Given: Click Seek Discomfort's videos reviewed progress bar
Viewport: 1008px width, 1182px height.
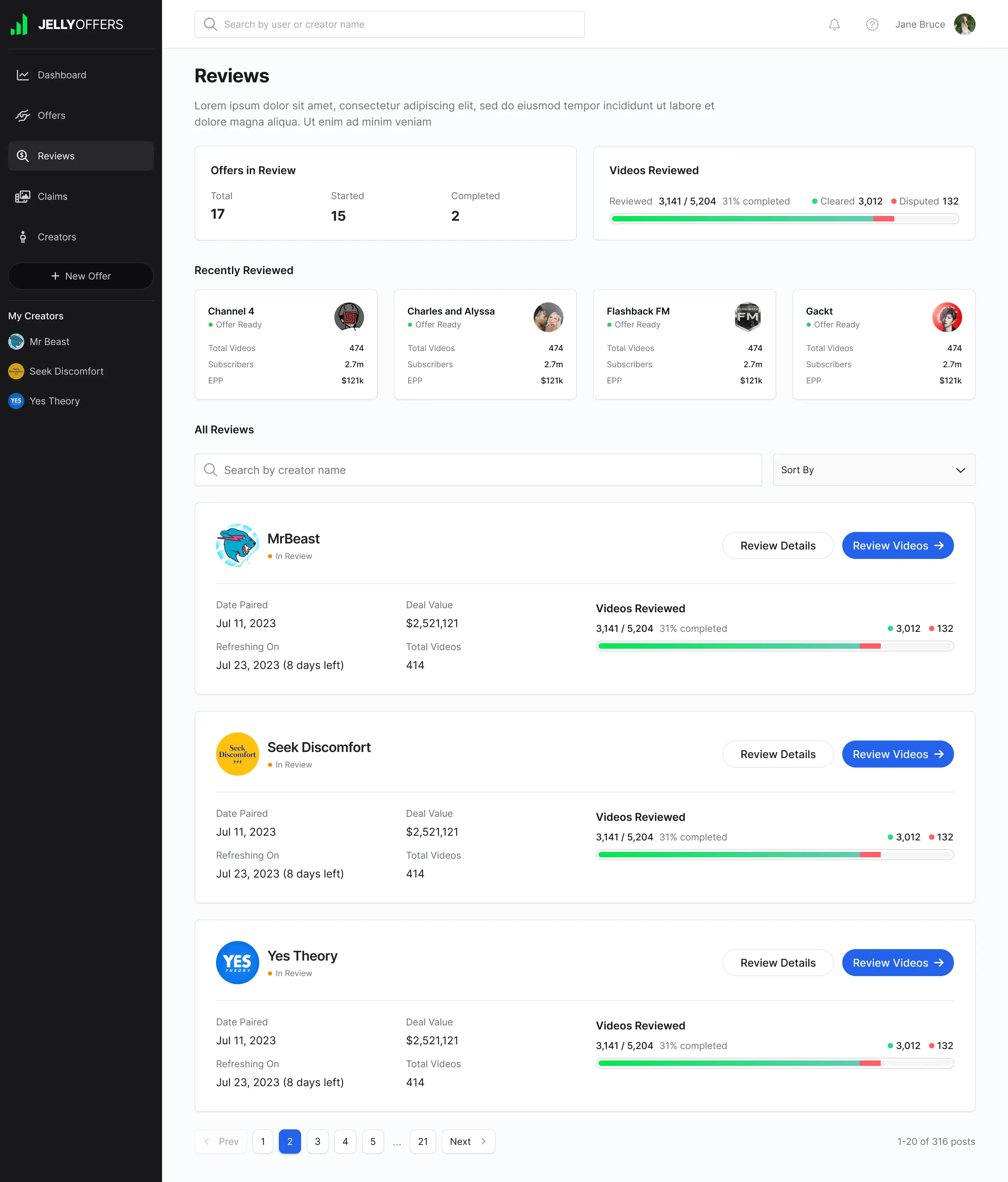Looking at the screenshot, I should pos(774,855).
